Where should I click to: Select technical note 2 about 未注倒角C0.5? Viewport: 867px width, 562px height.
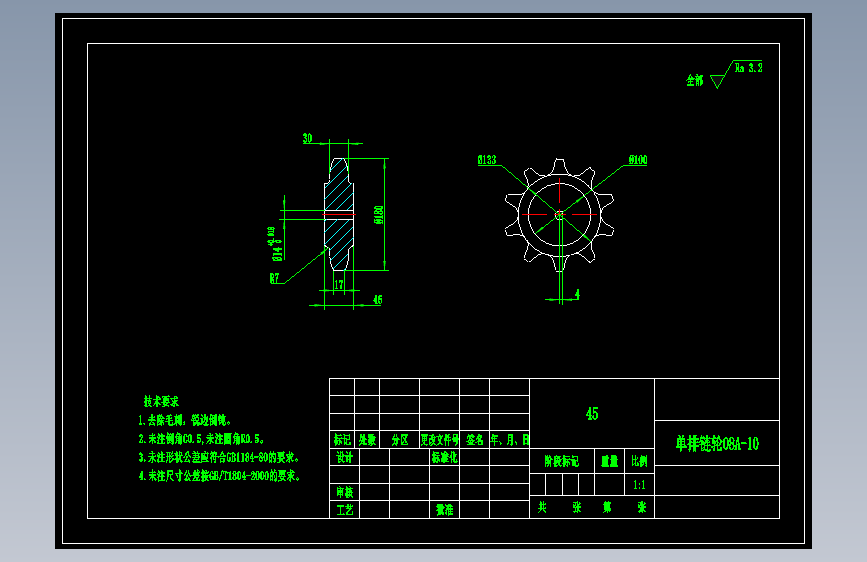point(202,439)
